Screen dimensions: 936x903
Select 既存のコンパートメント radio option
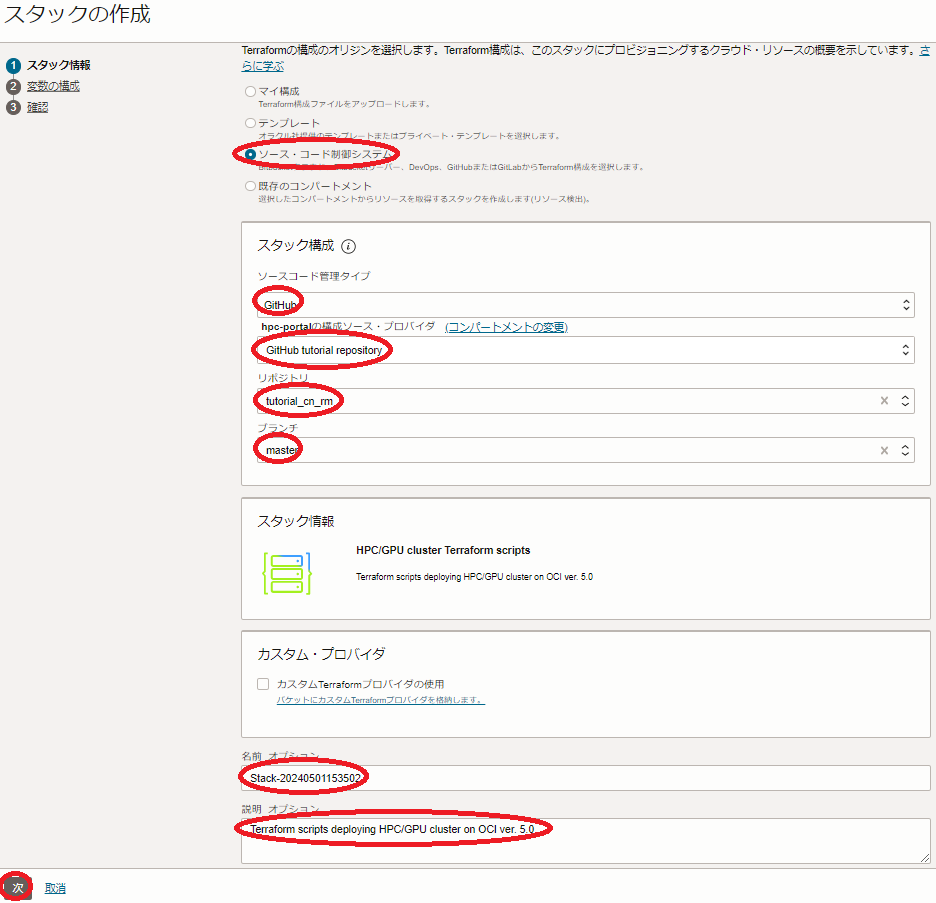tap(250, 186)
